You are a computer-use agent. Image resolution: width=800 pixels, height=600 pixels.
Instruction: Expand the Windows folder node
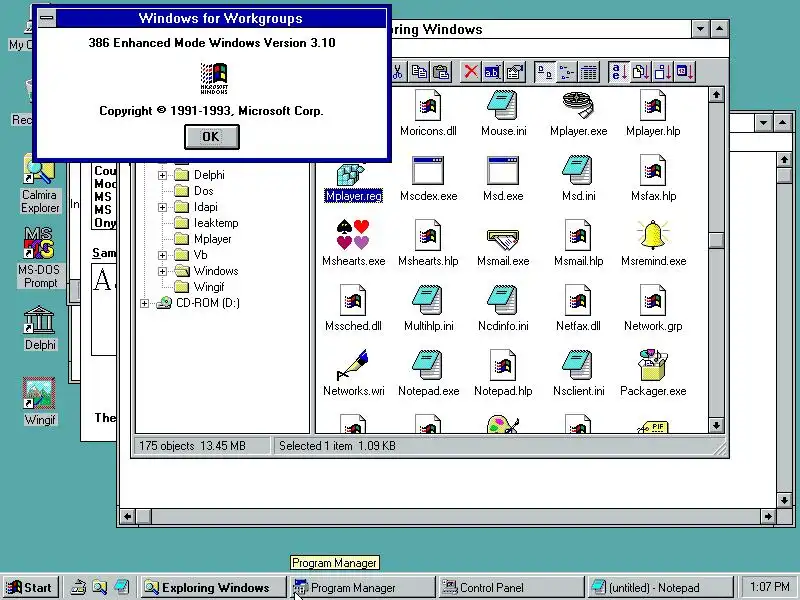tap(162, 271)
